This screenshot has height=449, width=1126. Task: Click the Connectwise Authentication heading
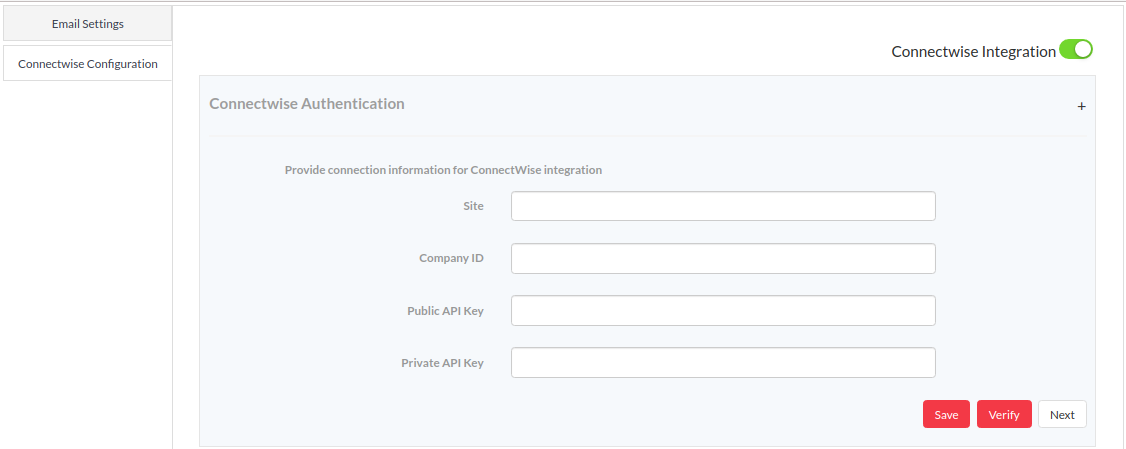point(307,103)
